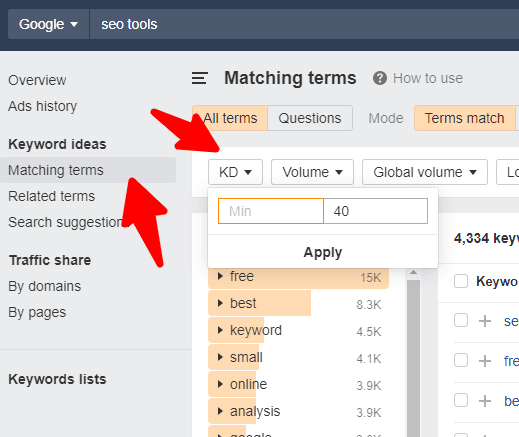Go to Ads history in sidebar

[42, 106]
